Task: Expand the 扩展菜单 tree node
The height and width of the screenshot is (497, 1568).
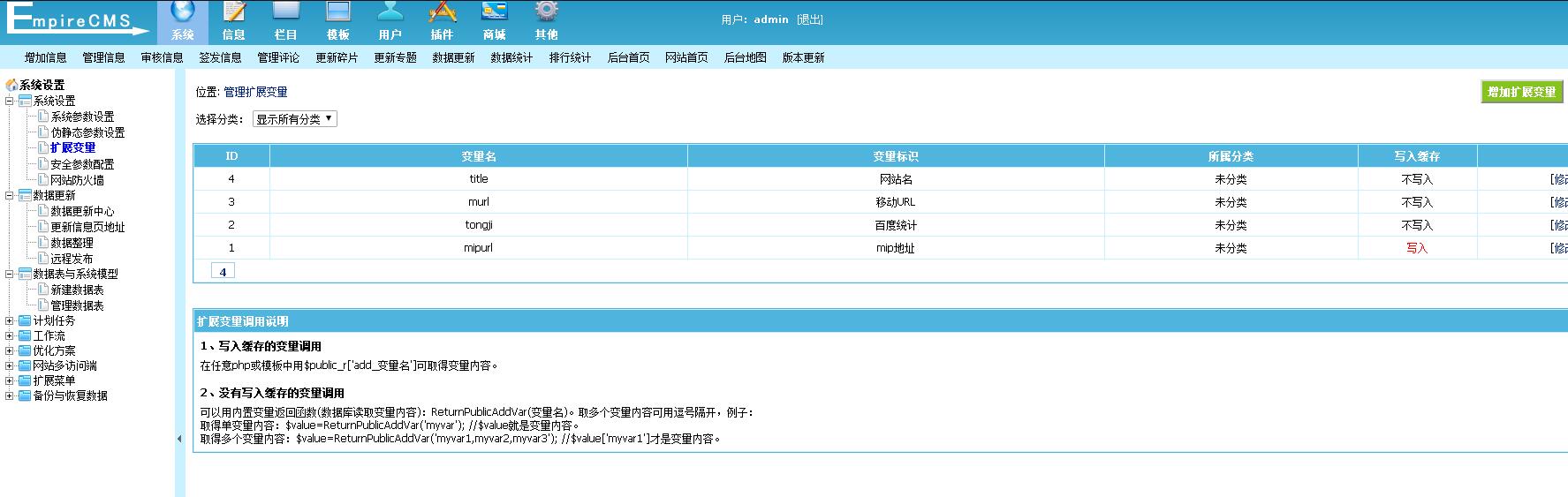Action: point(10,380)
